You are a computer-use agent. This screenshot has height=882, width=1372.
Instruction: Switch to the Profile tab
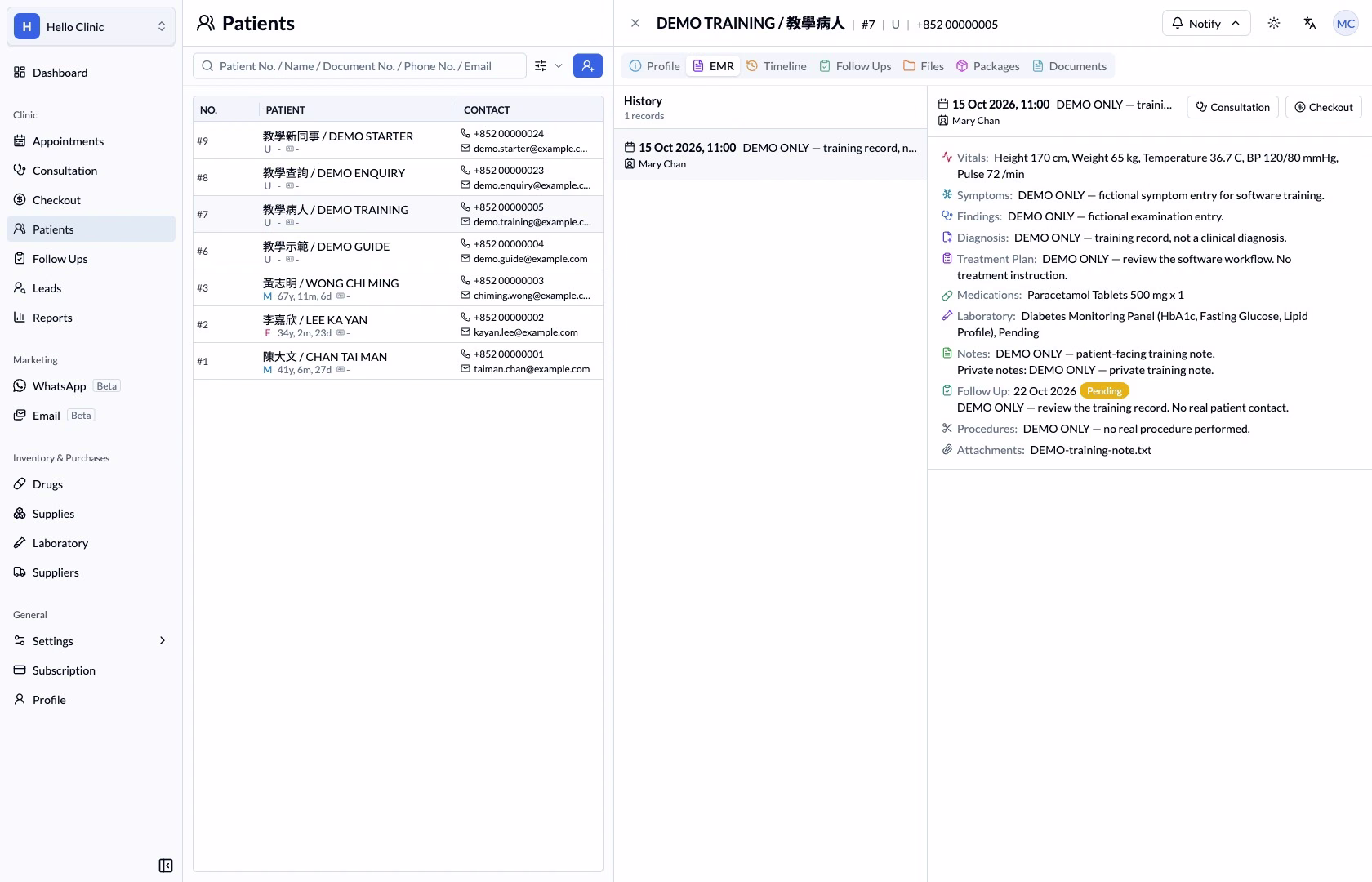pos(654,66)
